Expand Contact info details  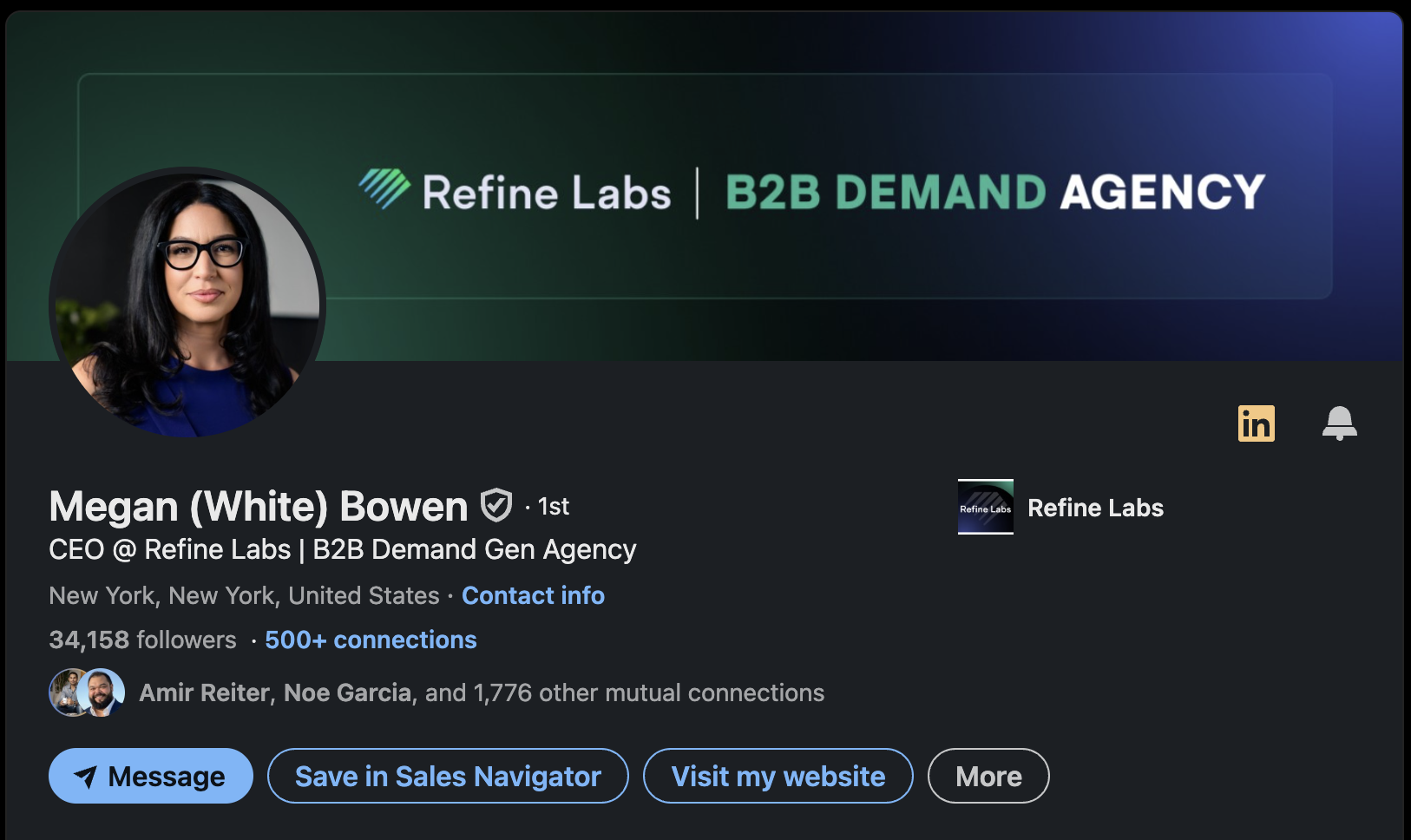tap(533, 595)
